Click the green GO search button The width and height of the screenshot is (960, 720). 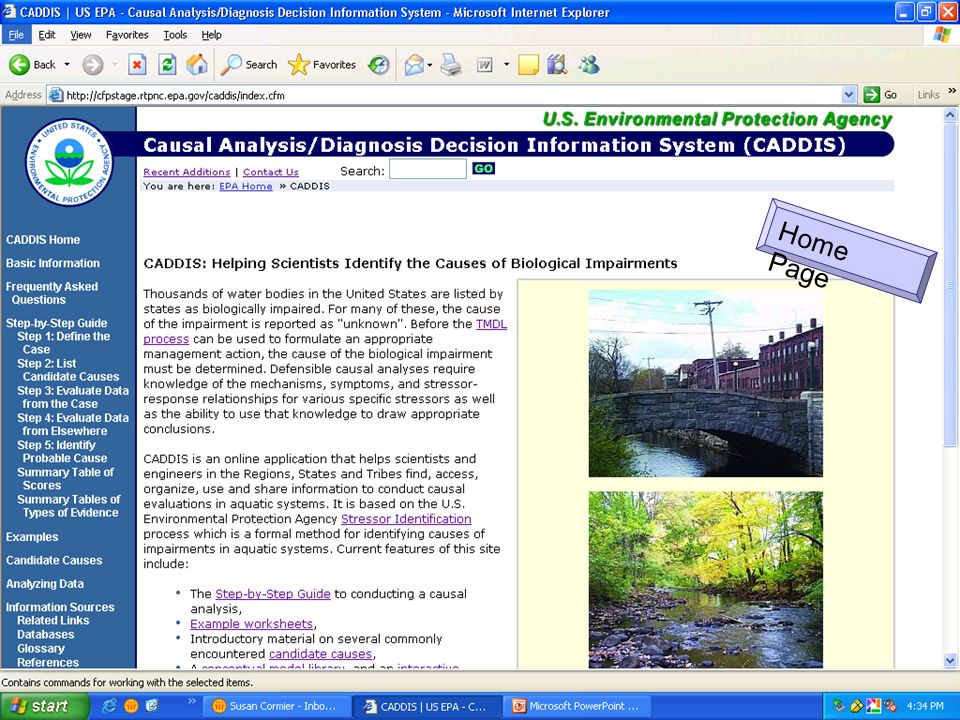click(x=483, y=169)
